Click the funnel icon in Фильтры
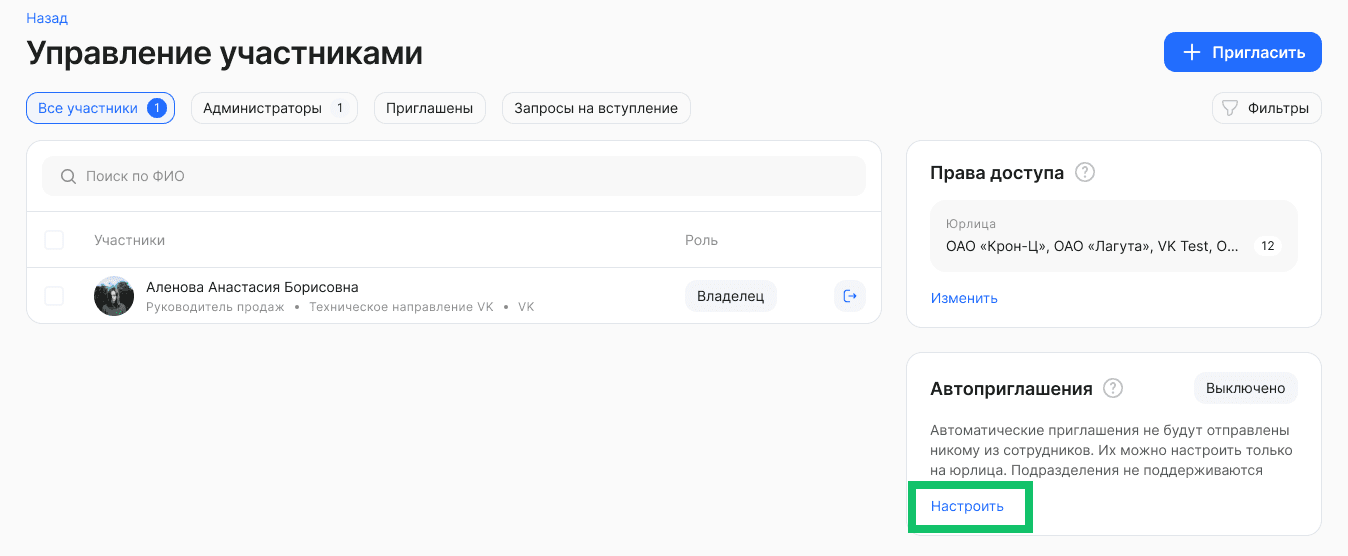Screen dimensions: 1348x556 coord(1231,108)
